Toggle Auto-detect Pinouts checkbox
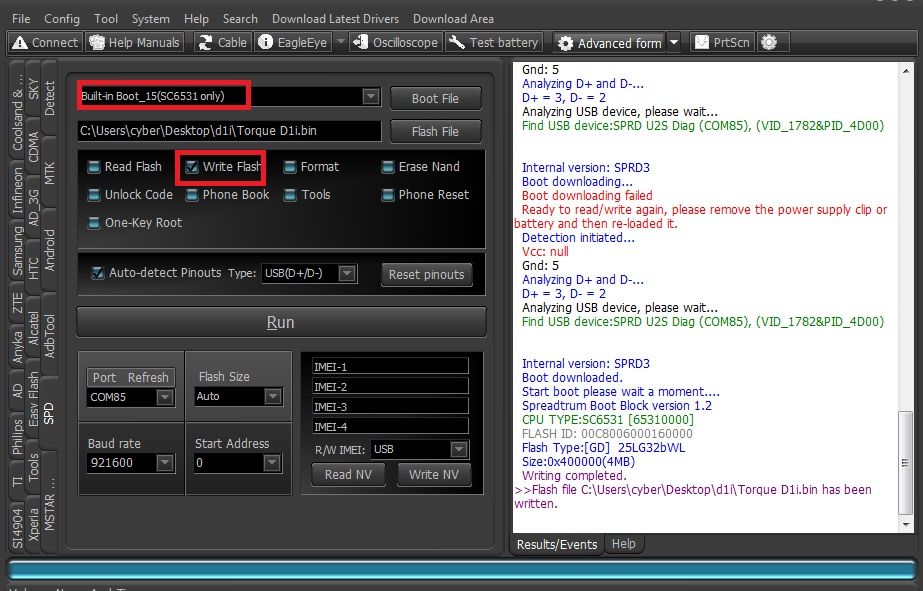The width and height of the screenshot is (923, 591). [98, 273]
